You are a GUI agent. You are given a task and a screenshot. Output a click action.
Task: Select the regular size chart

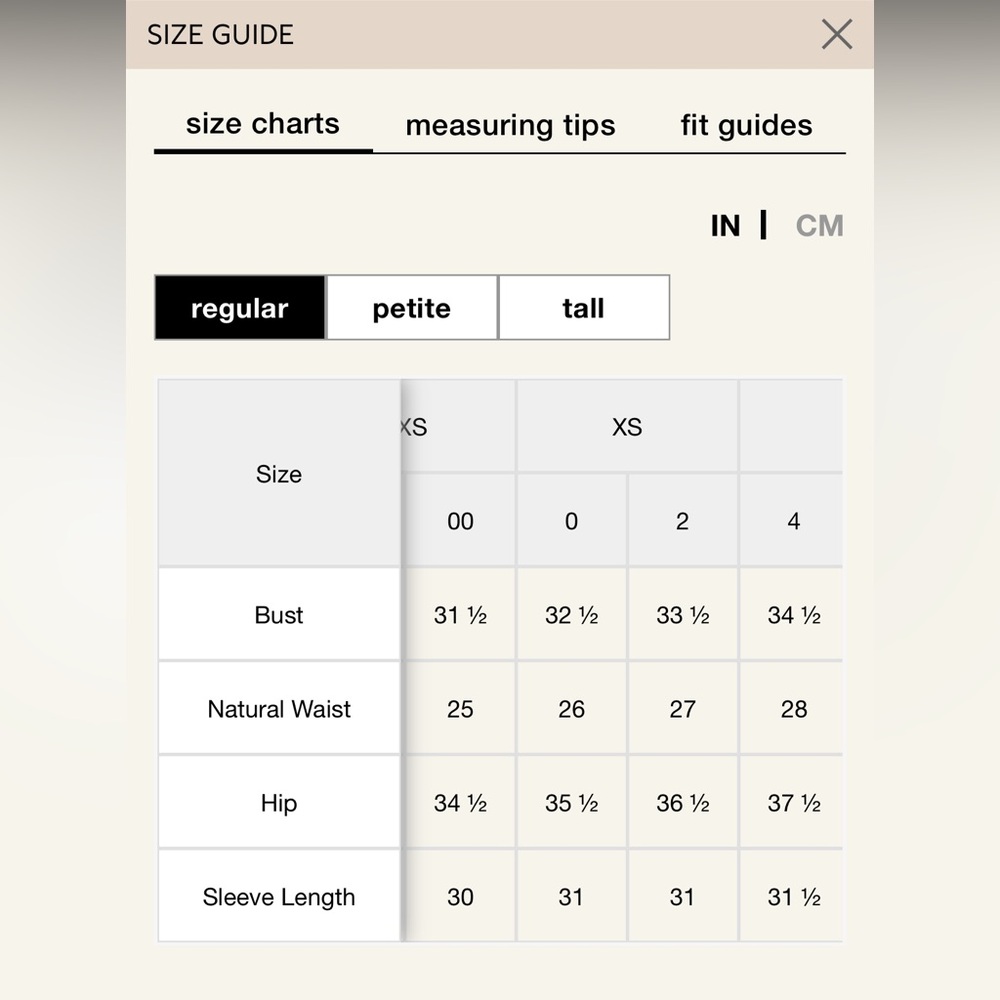(240, 308)
